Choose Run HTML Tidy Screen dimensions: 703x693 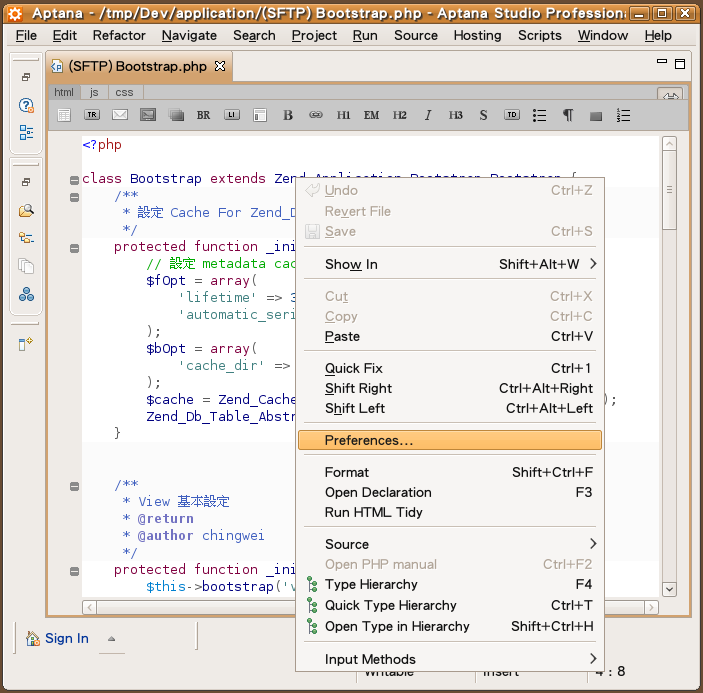[450, 512]
